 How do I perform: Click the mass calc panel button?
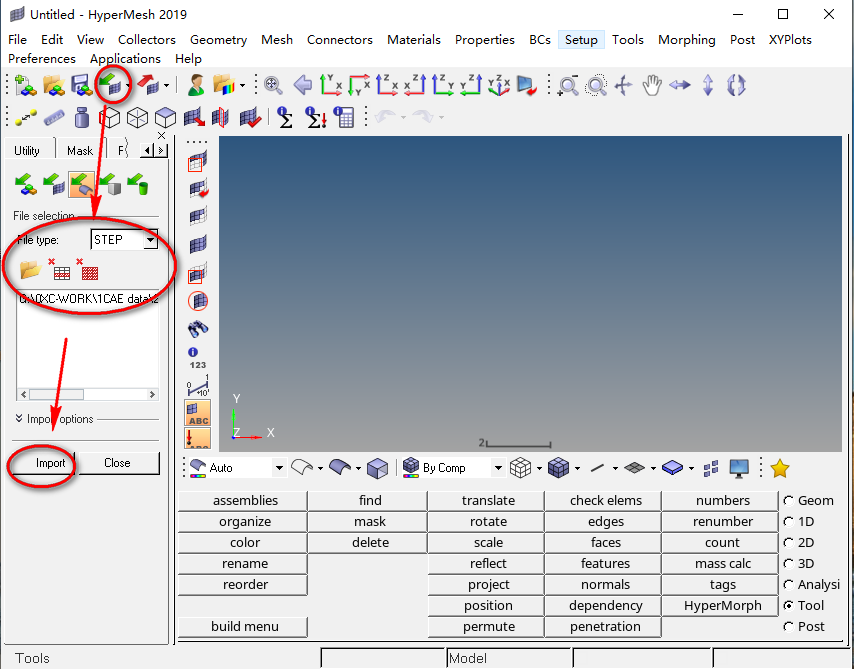[723, 563]
